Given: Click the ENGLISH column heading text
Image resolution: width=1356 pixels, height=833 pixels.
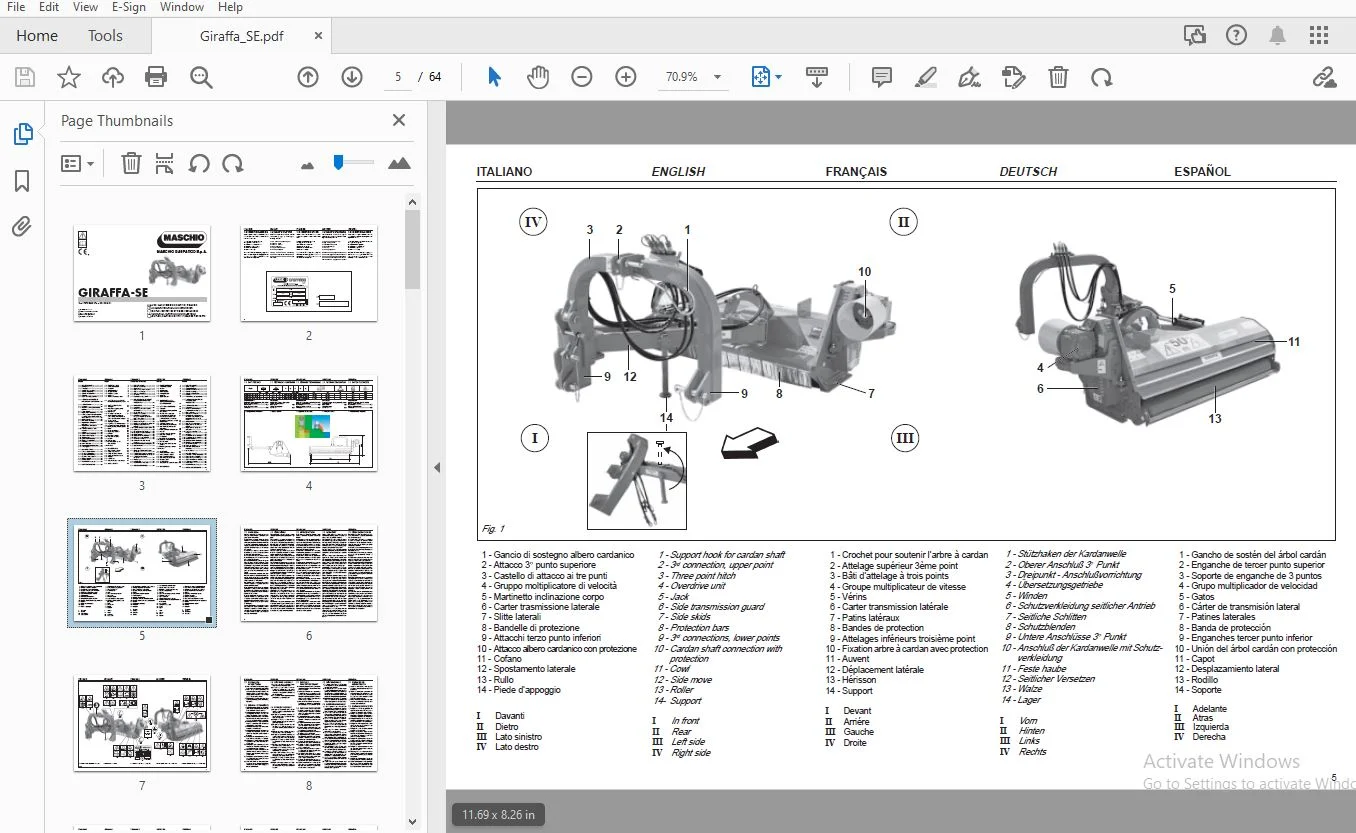Looking at the screenshot, I should tap(678, 172).
